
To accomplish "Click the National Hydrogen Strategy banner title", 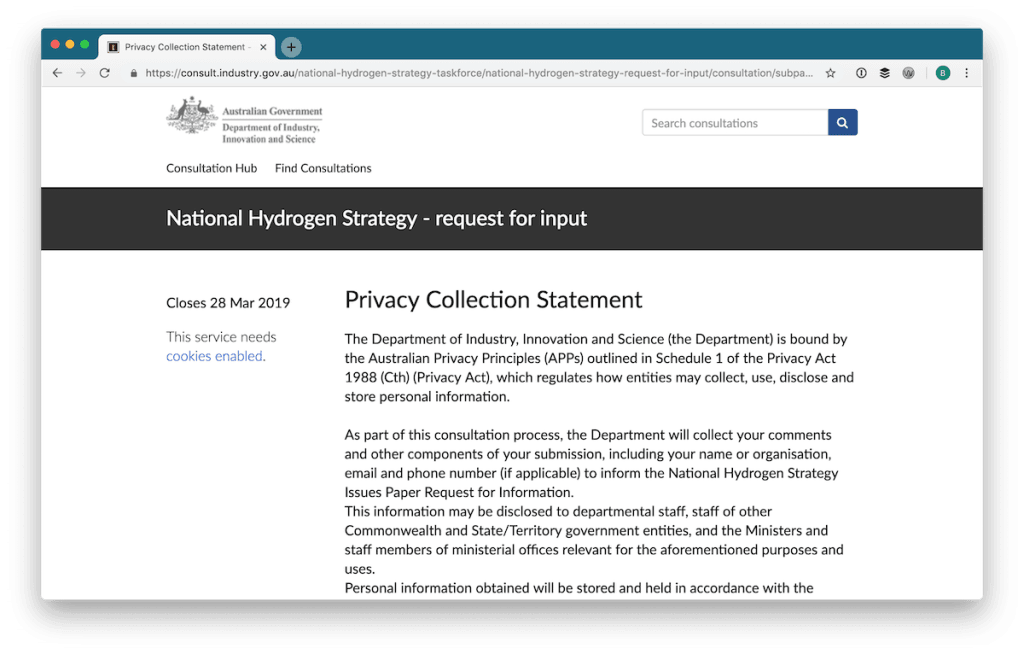I will (x=376, y=218).
